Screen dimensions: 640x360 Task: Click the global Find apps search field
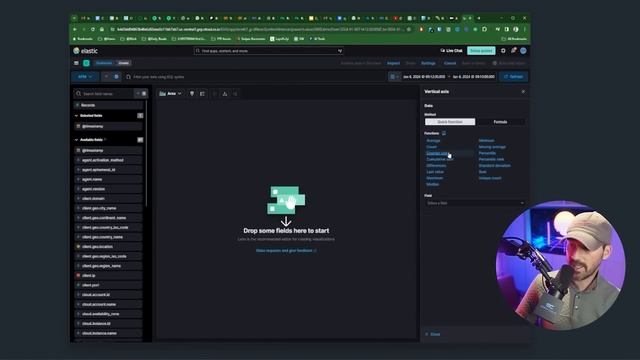pyautogui.click(x=268, y=51)
